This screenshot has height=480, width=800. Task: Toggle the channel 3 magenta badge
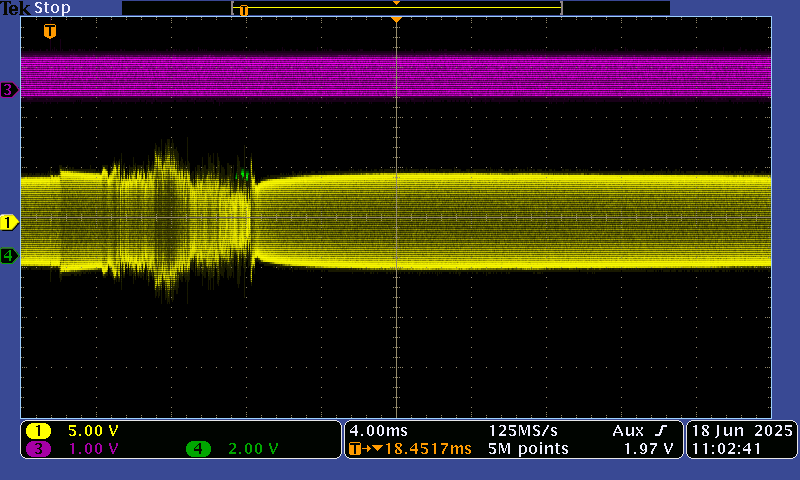click(x=39, y=449)
